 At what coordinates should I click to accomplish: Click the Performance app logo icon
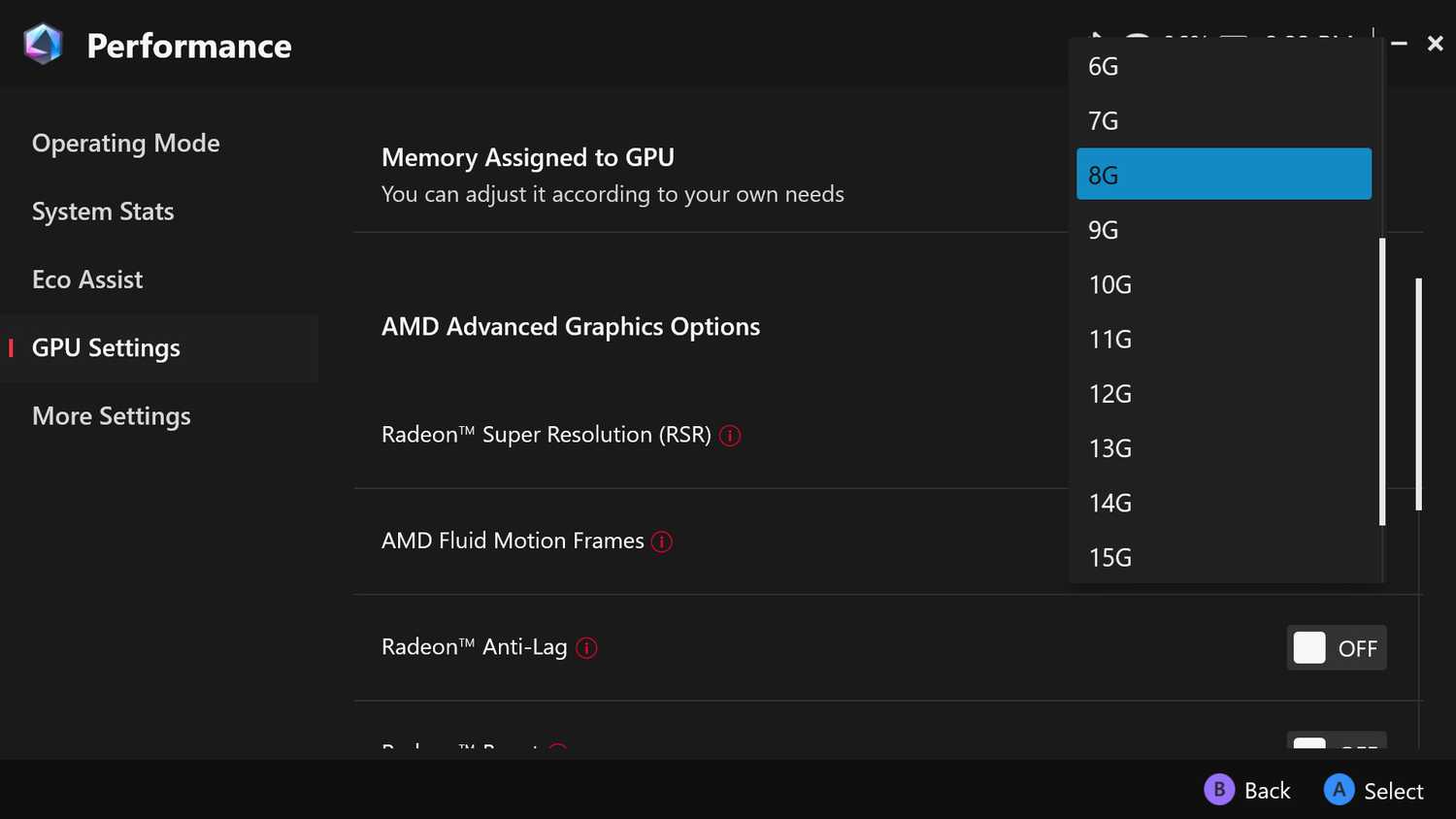[43, 43]
